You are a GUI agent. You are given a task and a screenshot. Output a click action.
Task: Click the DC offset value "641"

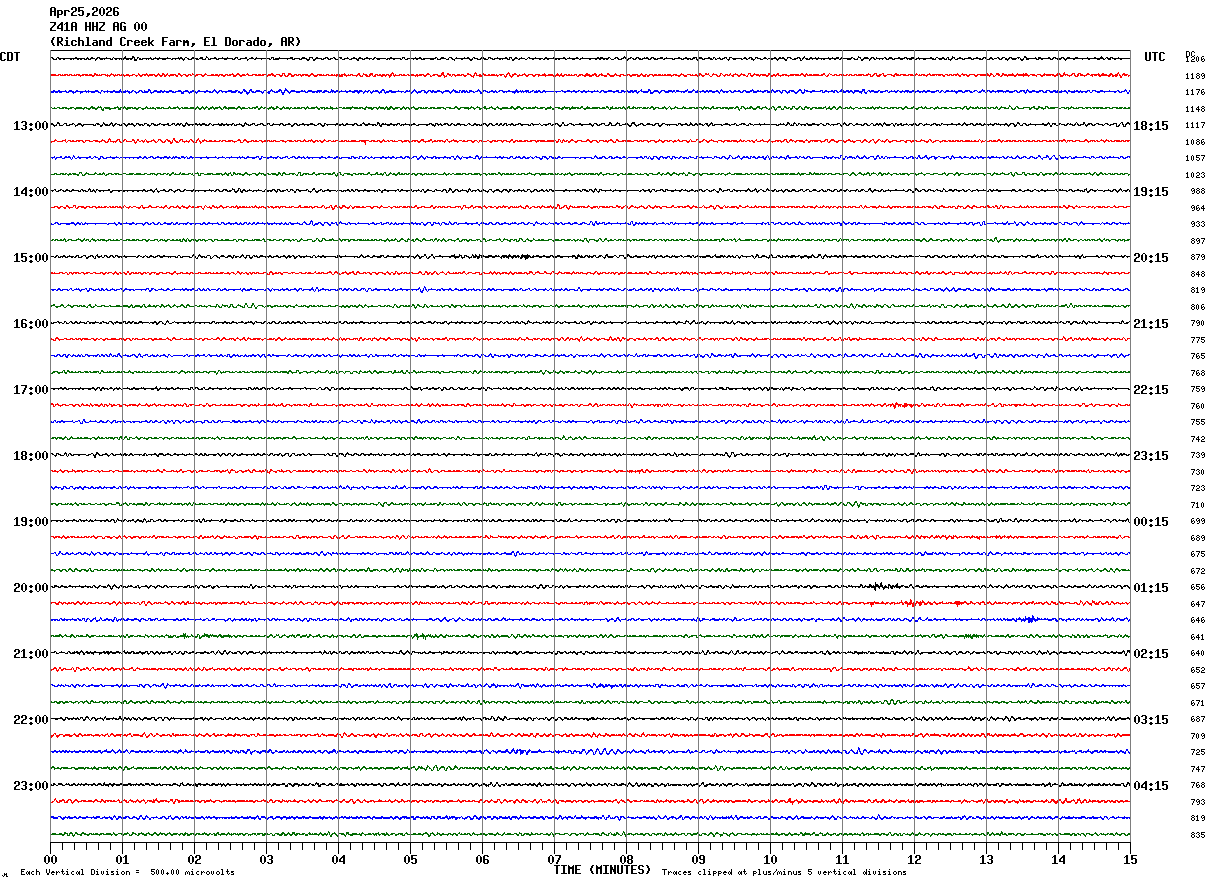tap(1197, 637)
